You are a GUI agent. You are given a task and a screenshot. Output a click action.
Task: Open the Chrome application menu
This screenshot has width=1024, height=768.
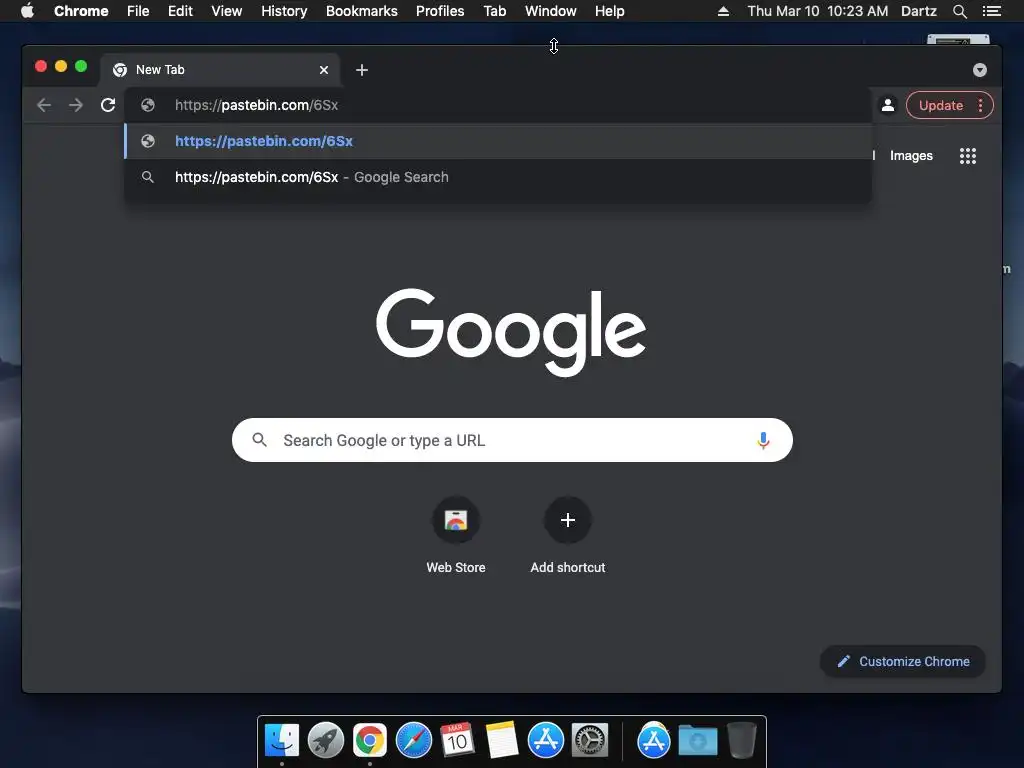pos(81,11)
